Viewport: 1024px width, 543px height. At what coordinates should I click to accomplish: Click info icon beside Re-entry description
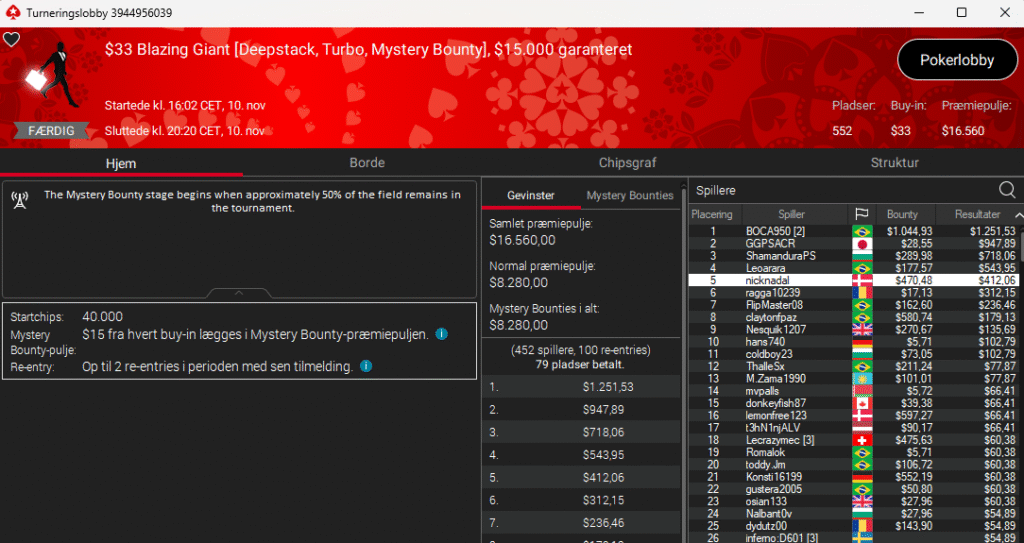tap(365, 366)
